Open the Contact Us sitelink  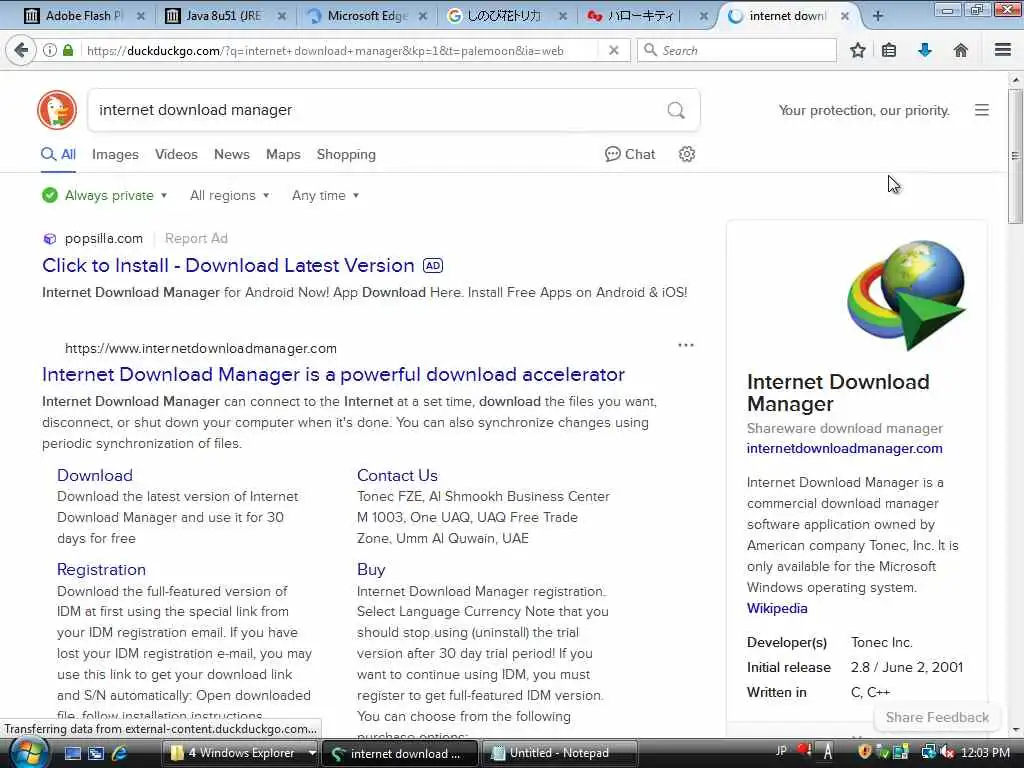click(x=397, y=475)
